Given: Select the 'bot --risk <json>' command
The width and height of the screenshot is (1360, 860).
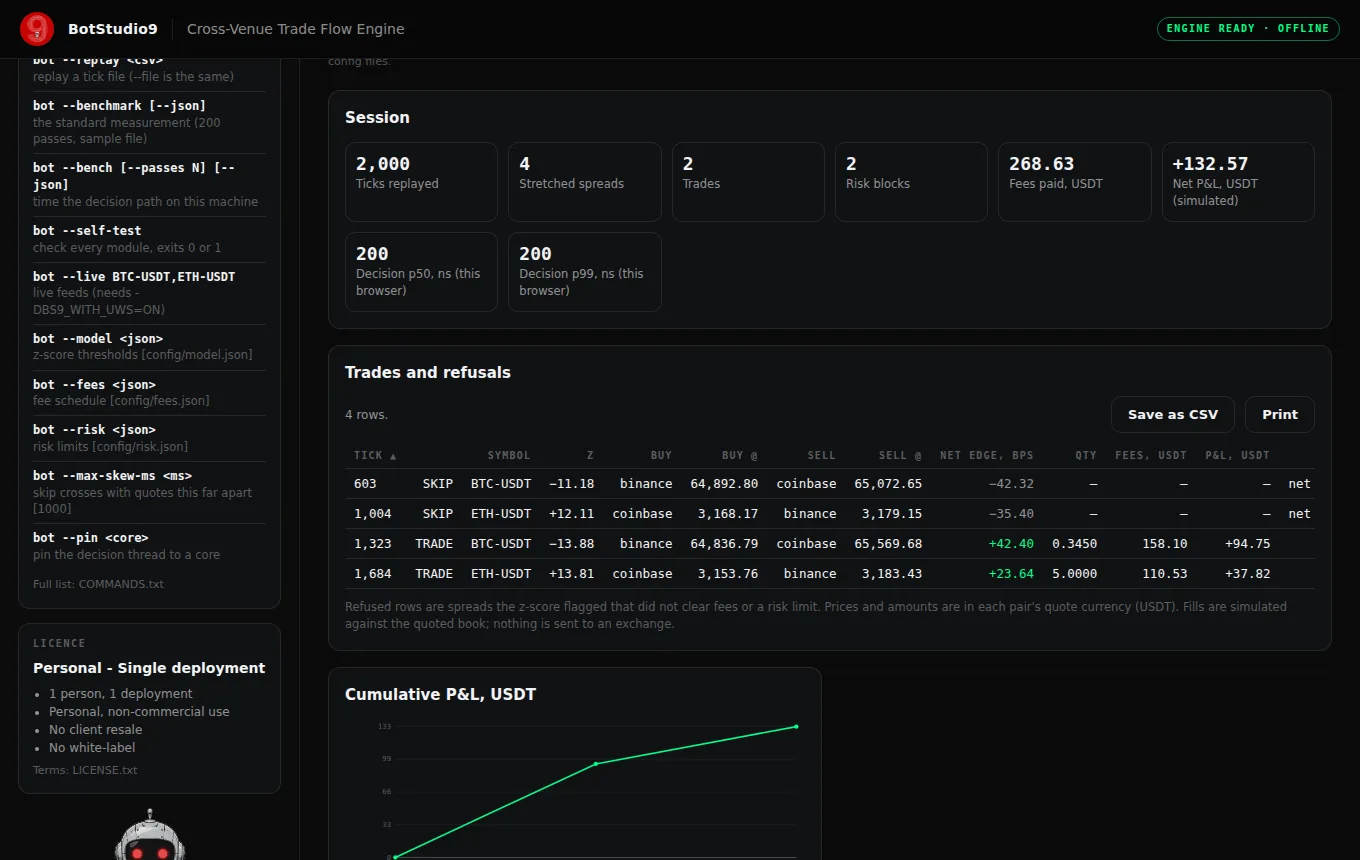Looking at the screenshot, I should (x=150, y=438).
